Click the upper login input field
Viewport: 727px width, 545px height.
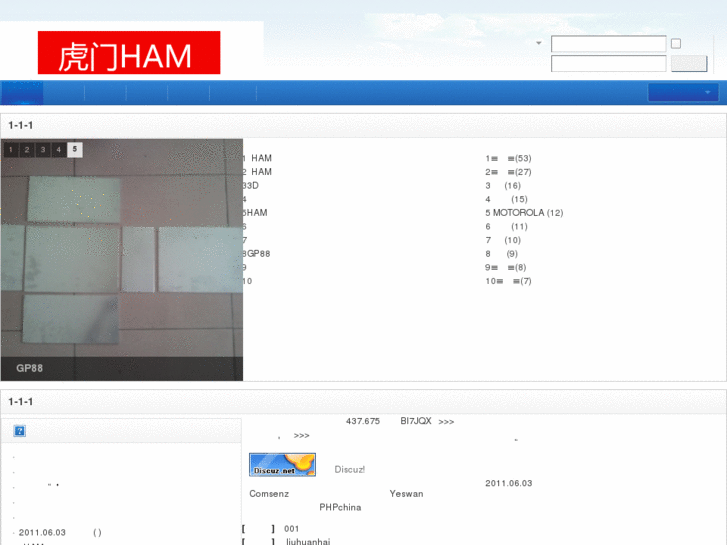pyautogui.click(x=608, y=44)
